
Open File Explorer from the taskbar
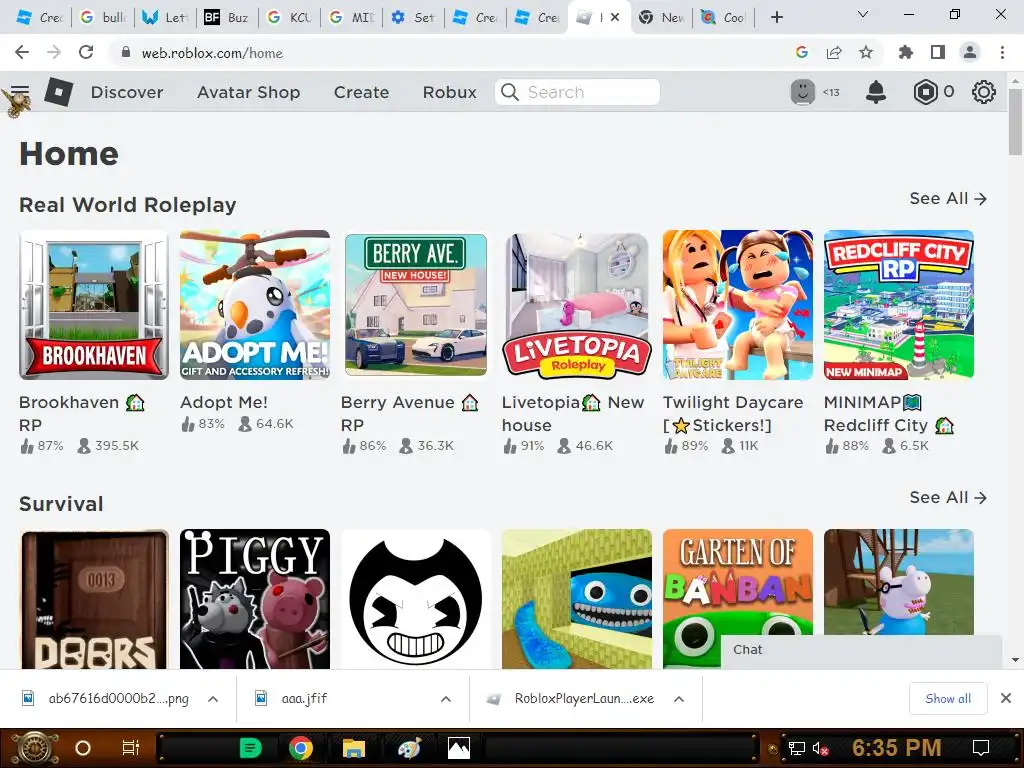(353, 748)
